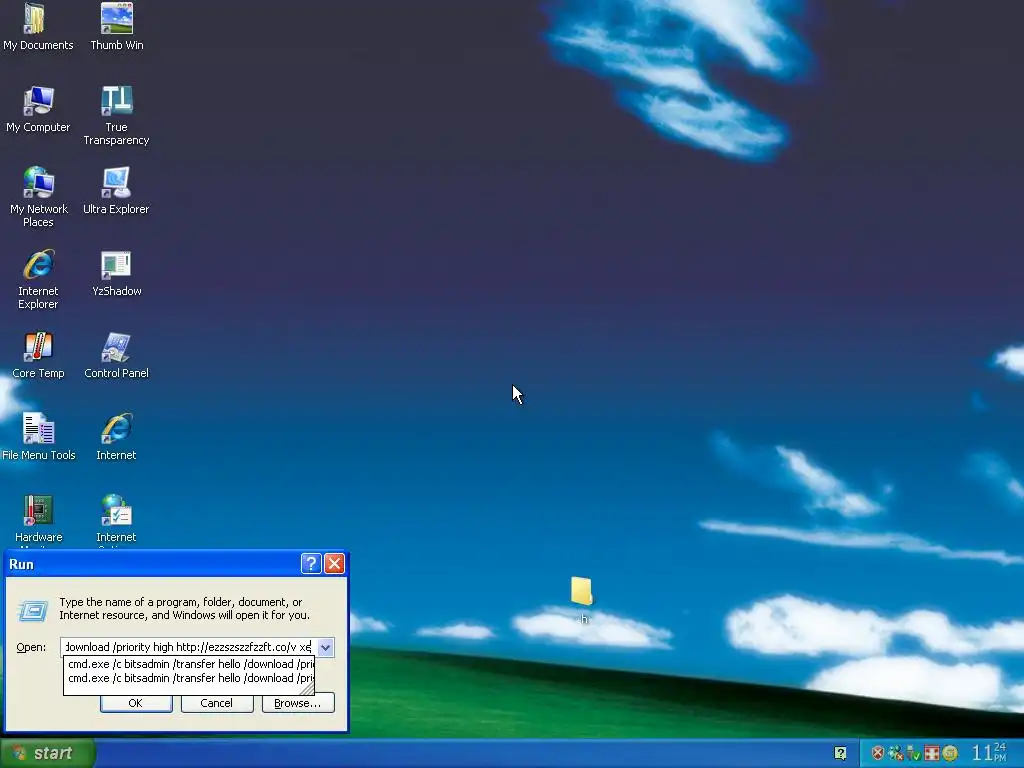Click the Browse... button
Viewport: 1024px width, 768px height.
298,703
